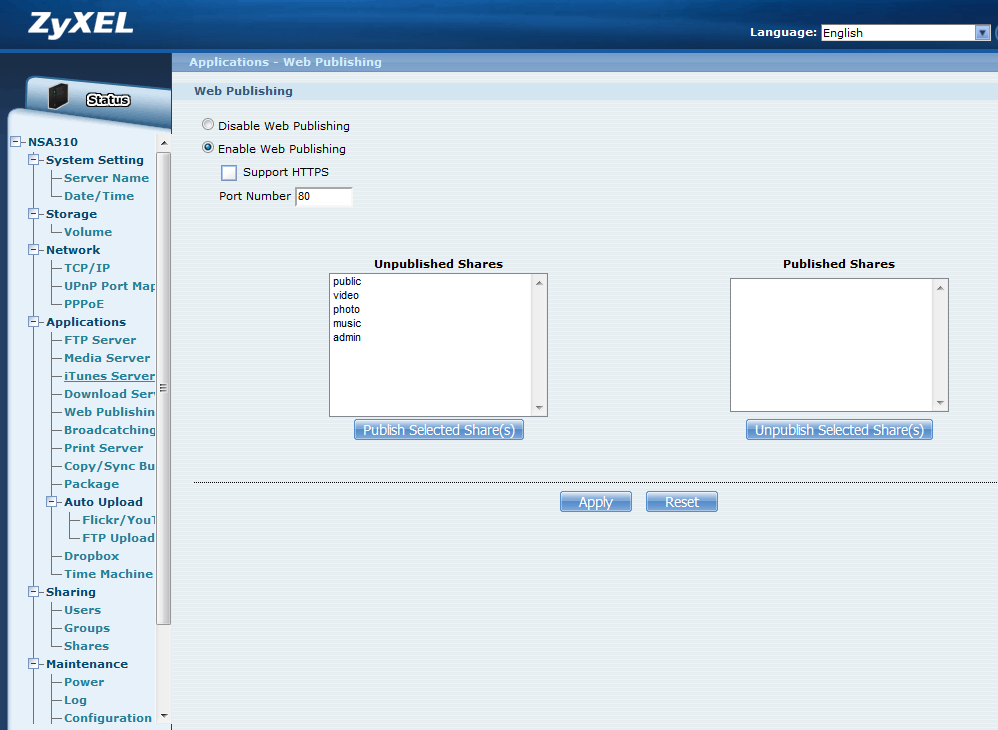Click Unpublished Shares list scroll up arrow
Viewport: 998px width, 730px height.
coord(539,283)
